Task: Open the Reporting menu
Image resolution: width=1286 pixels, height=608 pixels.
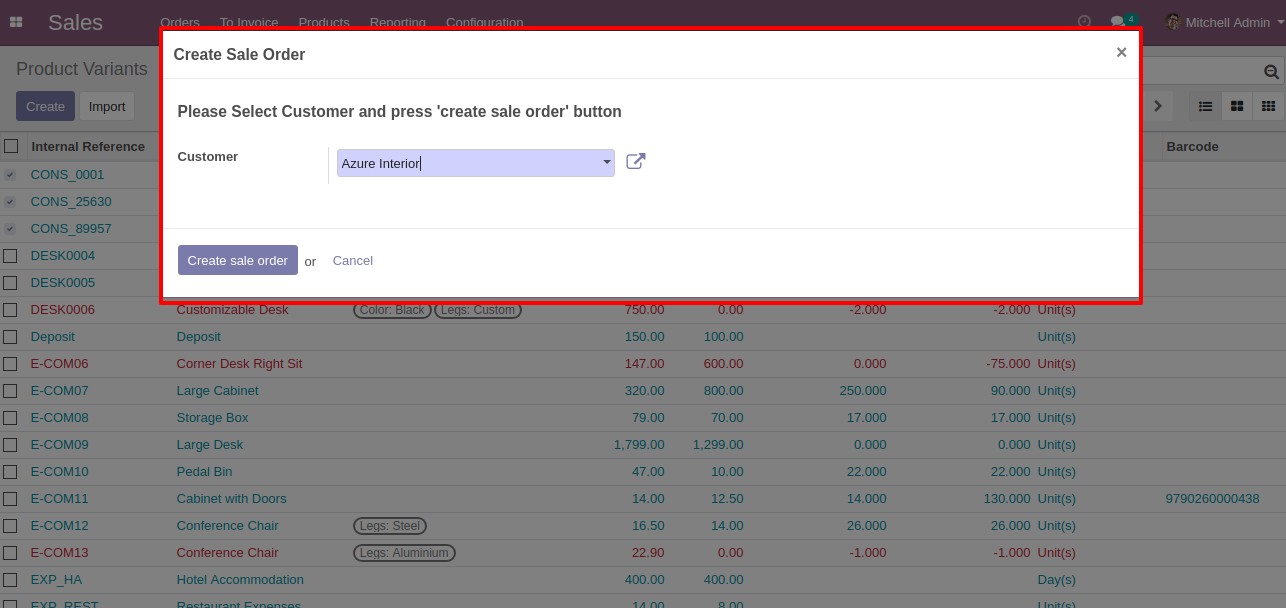Action: 398,22
